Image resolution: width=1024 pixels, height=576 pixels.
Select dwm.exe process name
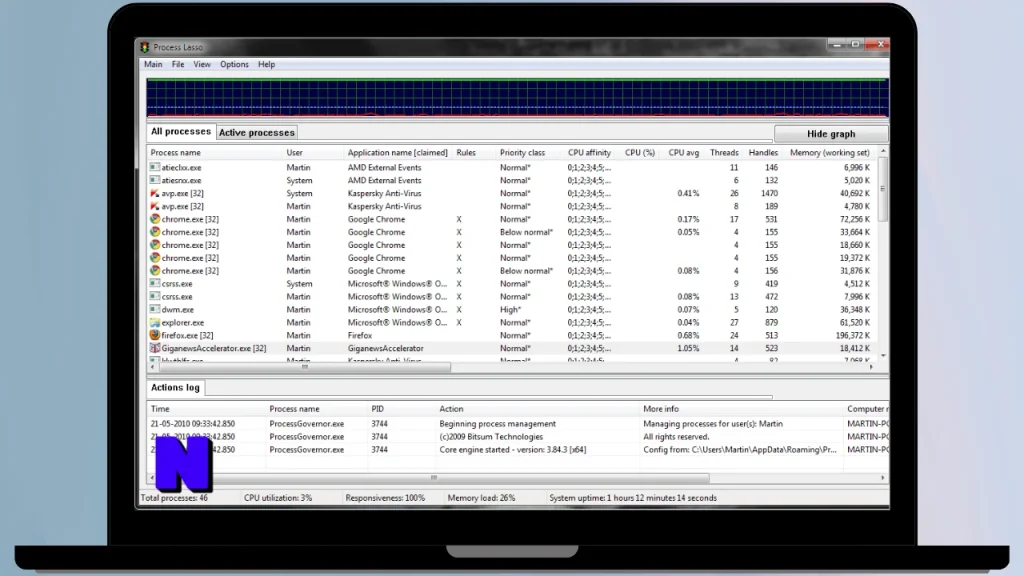coord(178,310)
